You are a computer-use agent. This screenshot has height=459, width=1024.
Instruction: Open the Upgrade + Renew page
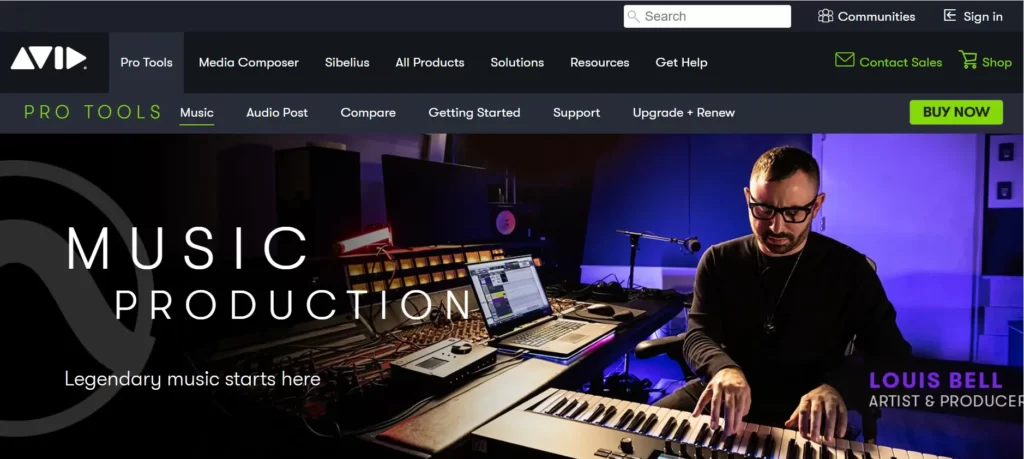[x=684, y=113]
